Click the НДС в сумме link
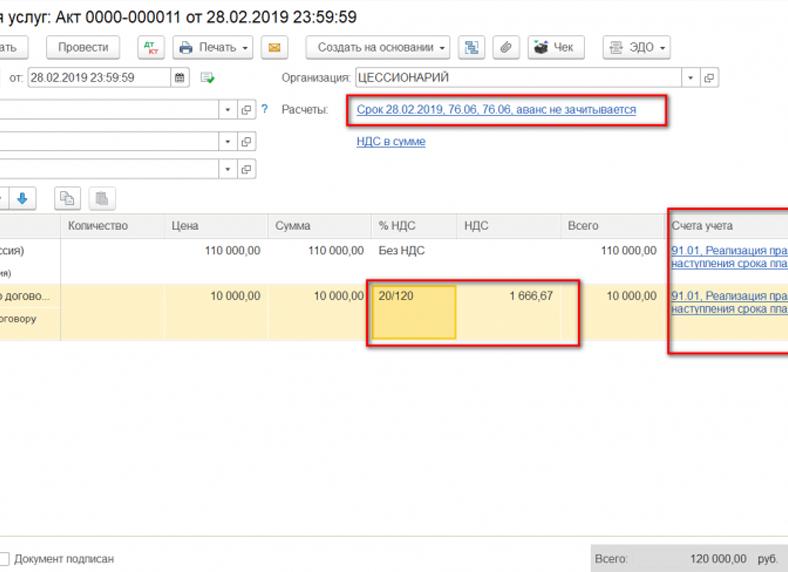The image size is (788, 572). point(391,142)
